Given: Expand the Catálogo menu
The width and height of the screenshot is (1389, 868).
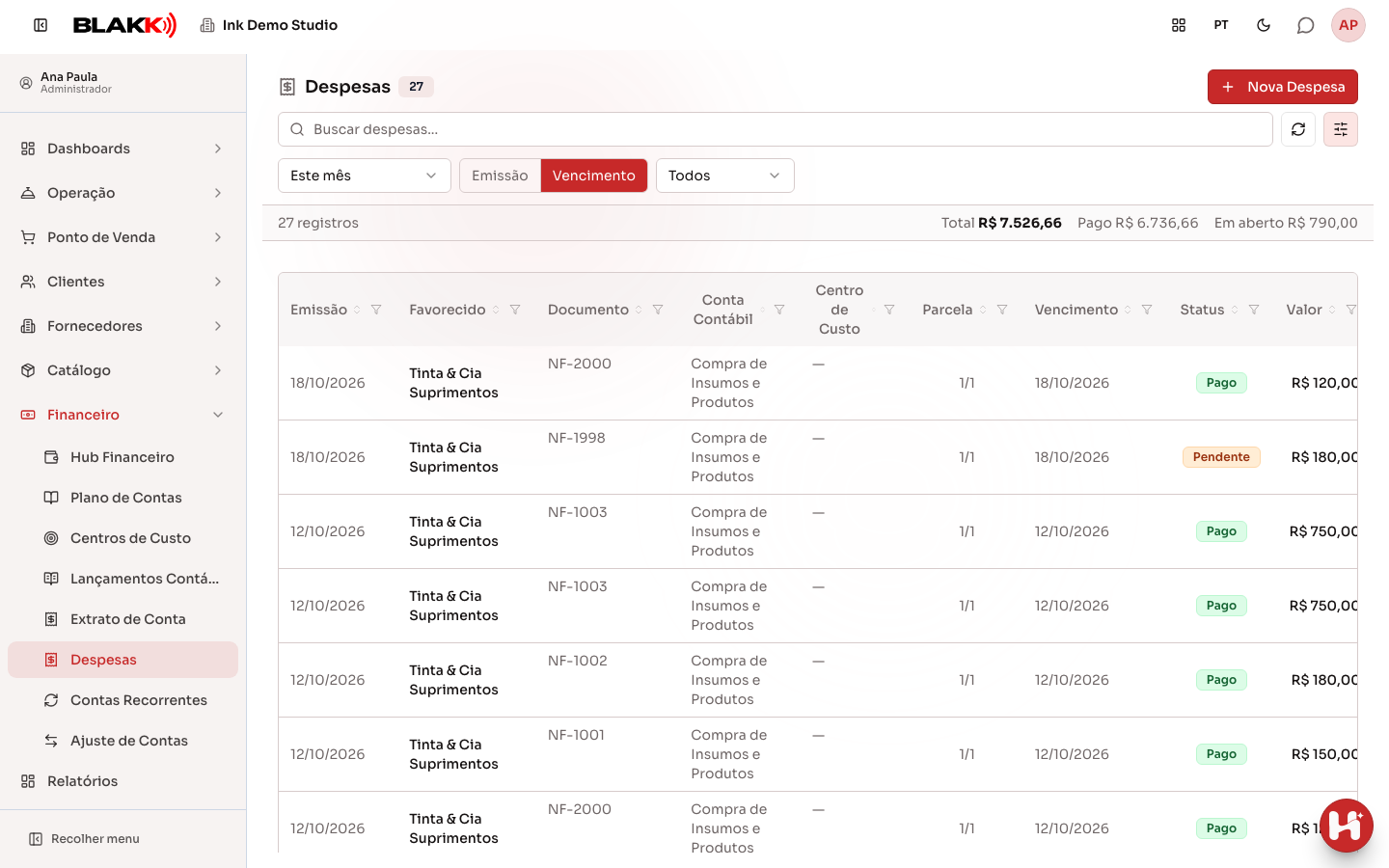Looking at the screenshot, I should point(123,370).
